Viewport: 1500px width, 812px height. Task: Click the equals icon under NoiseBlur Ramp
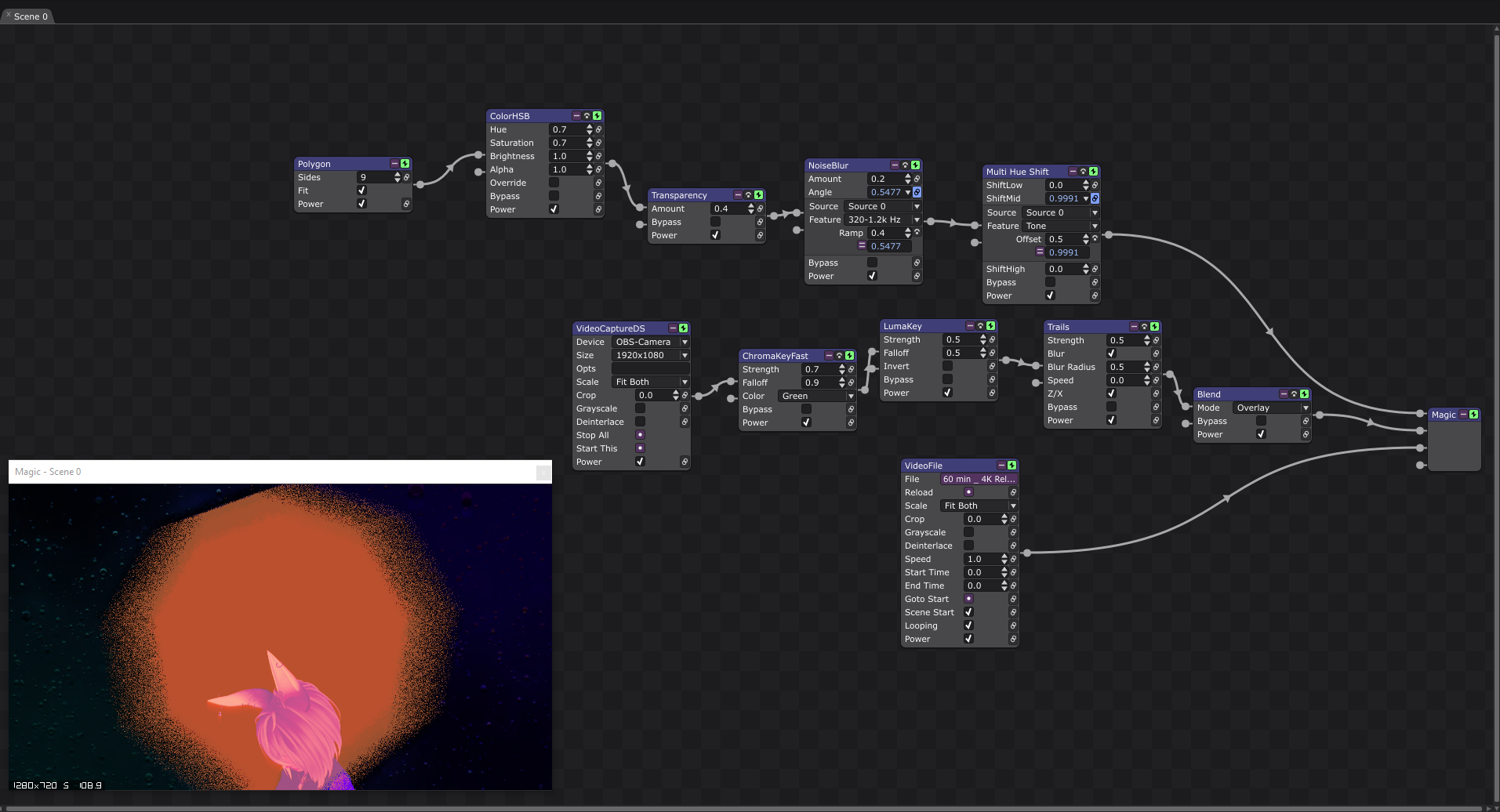861,246
